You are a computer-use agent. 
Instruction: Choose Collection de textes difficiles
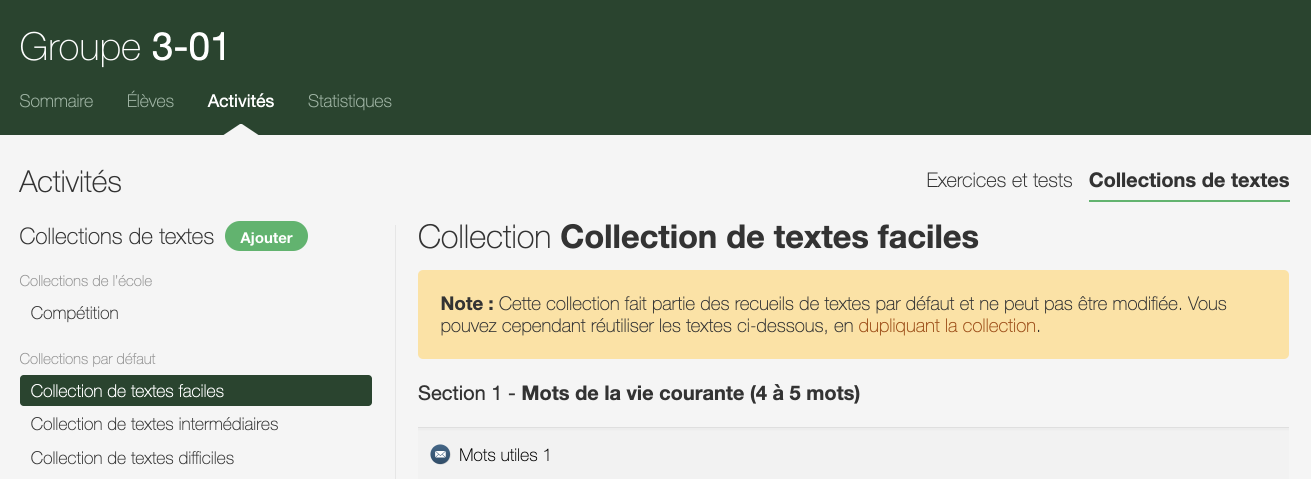(132, 458)
